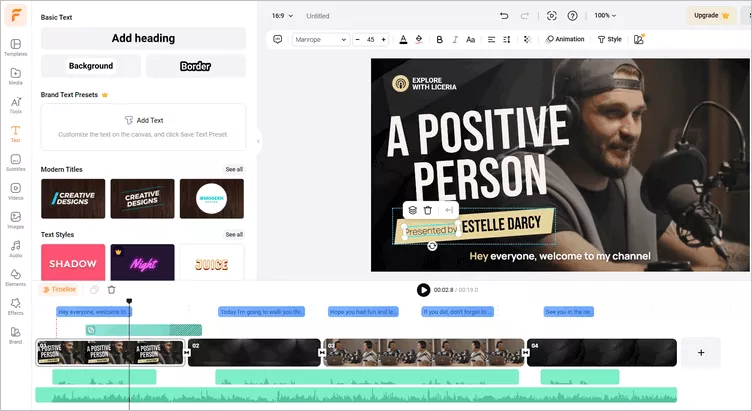Open the Animation tab for text
752x411 pixels.
click(565, 39)
